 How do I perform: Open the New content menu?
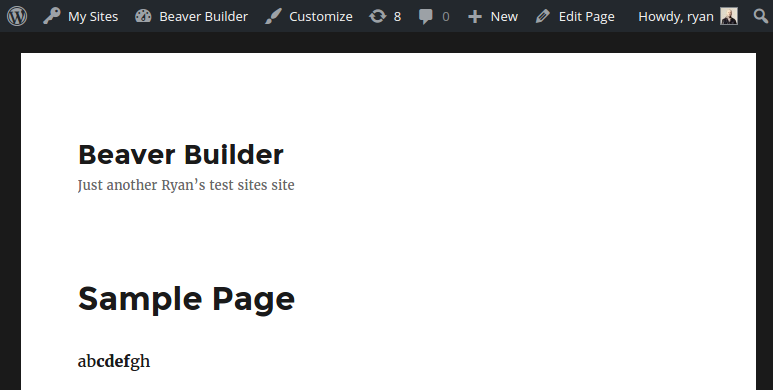[x=504, y=17]
